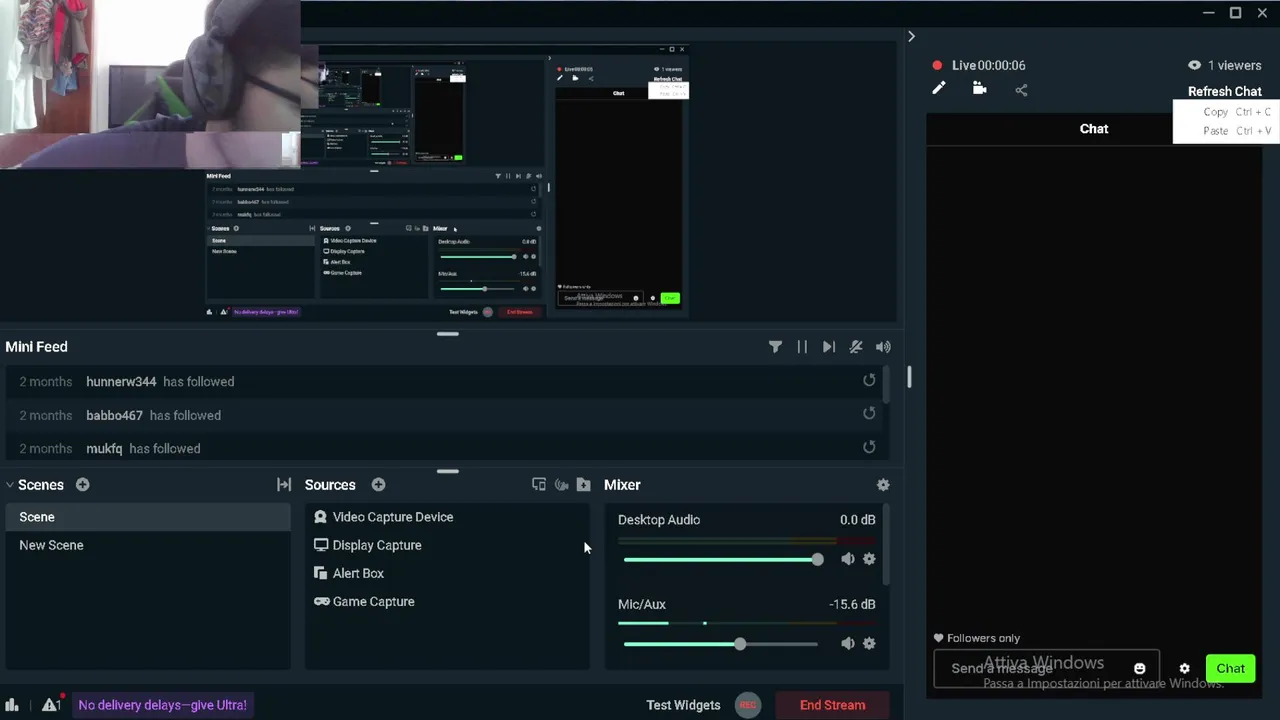Click the Mixer panel scrollbar
The height and width of the screenshot is (720, 1280).
click(x=886, y=545)
